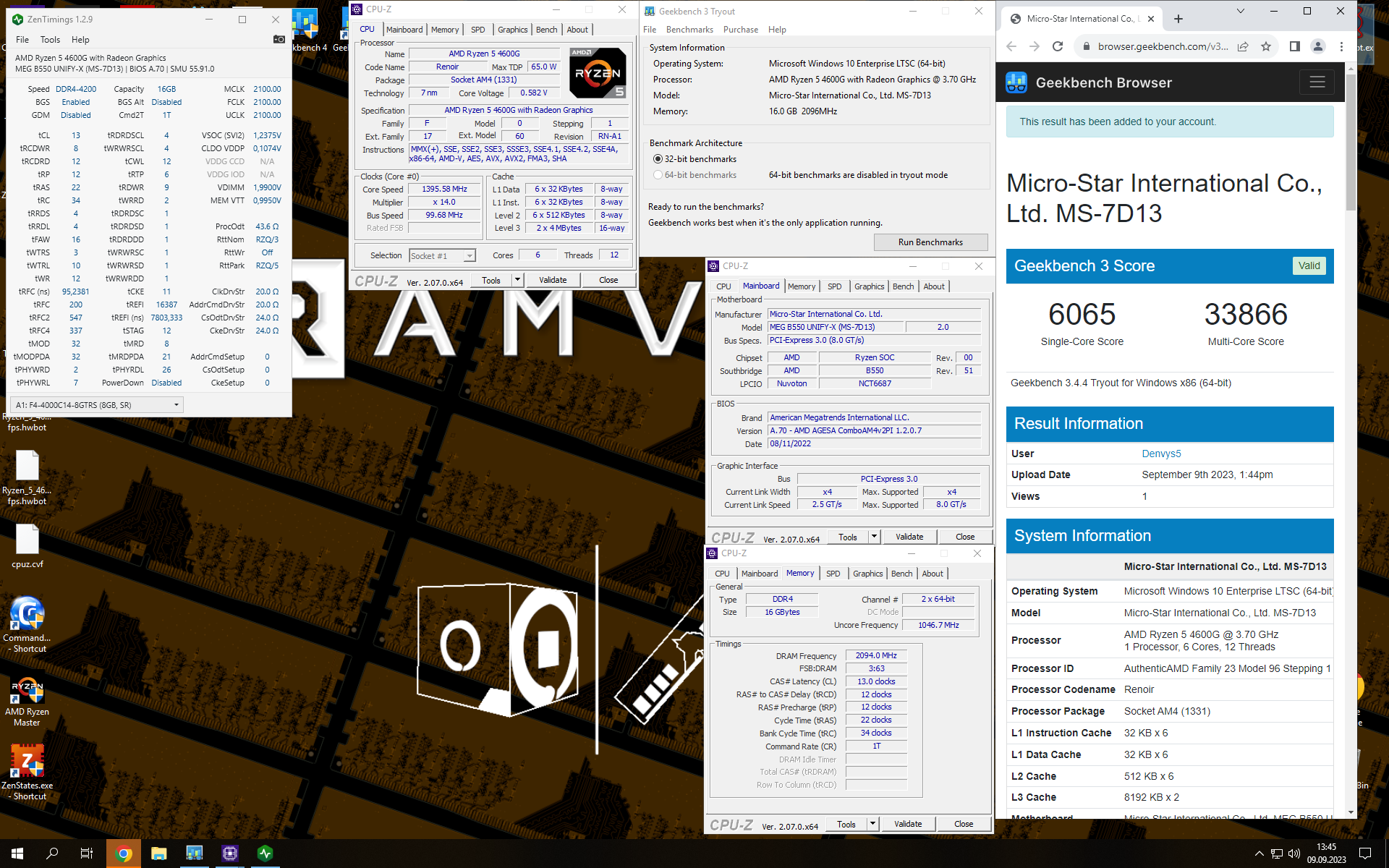This screenshot has height=868, width=1389.
Task: Expand Tools dropdown arrow in Mainboard window
Action: pos(874,537)
